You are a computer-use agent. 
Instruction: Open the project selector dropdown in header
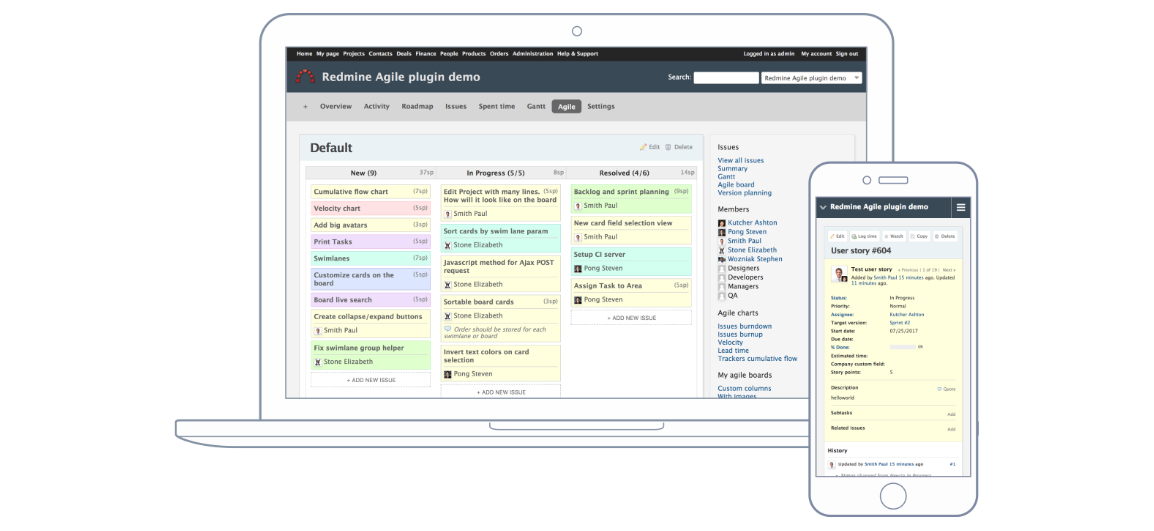[x=811, y=77]
